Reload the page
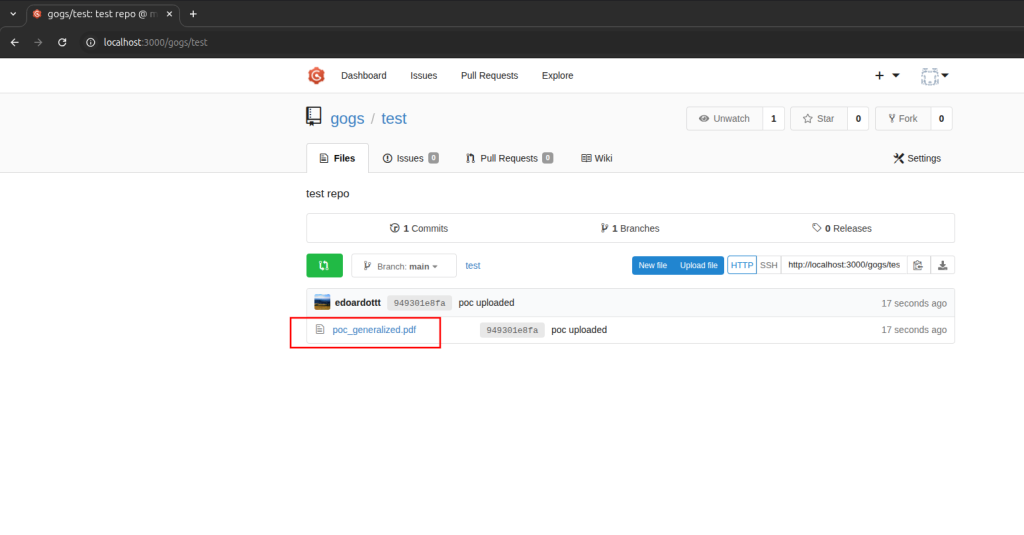The image size is (1024, 535). click(x=62, y=42)
